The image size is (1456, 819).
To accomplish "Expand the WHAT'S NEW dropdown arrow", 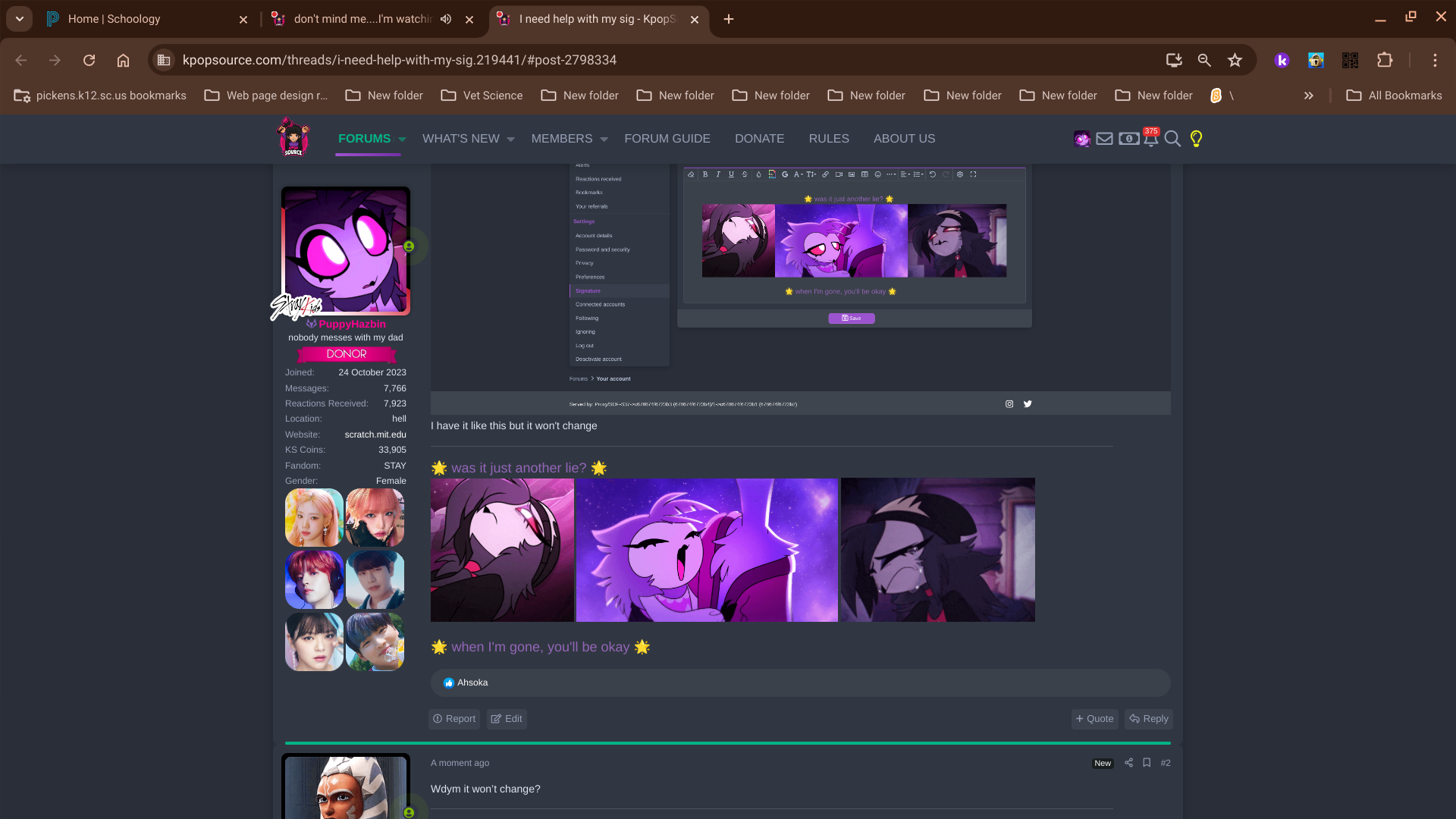I will tap(511, 140).
